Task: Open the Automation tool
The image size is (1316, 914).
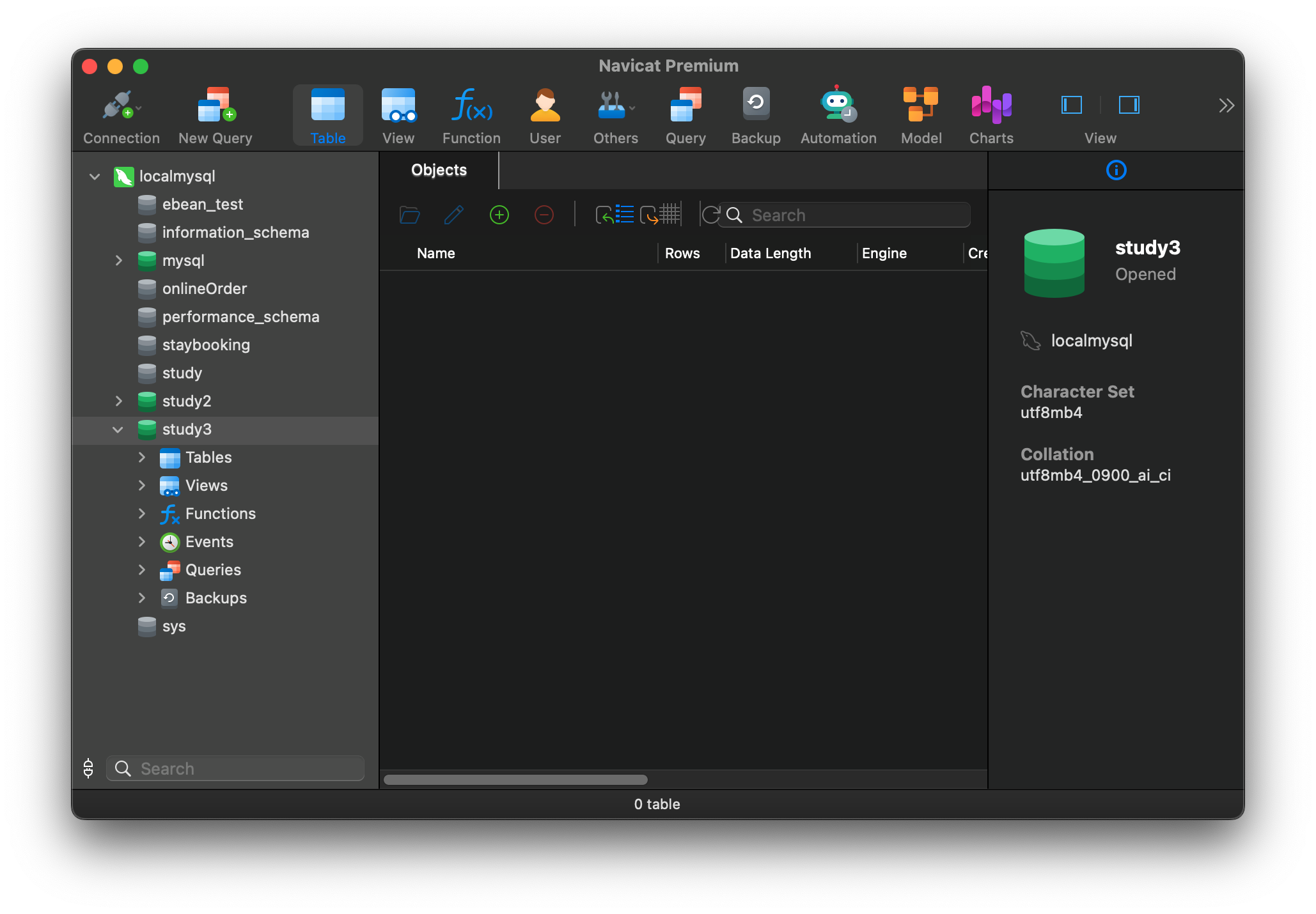Action: click(x=838, y=115)
